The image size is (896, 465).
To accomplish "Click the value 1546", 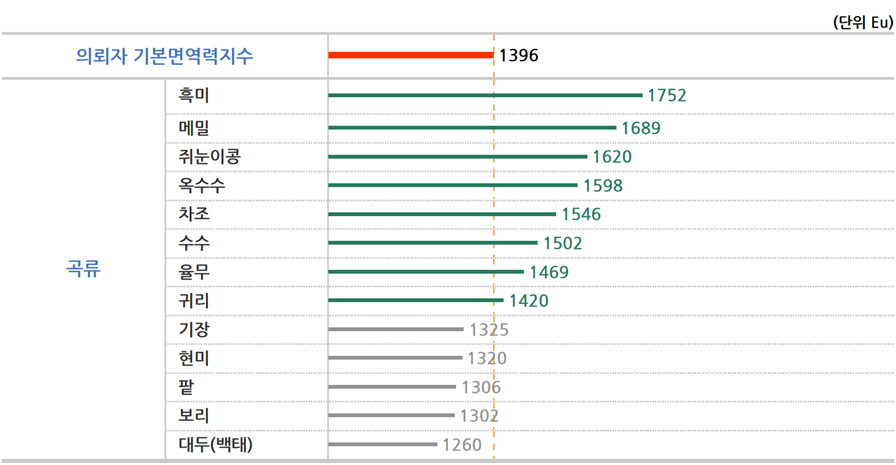I will [x=581, y=214].
